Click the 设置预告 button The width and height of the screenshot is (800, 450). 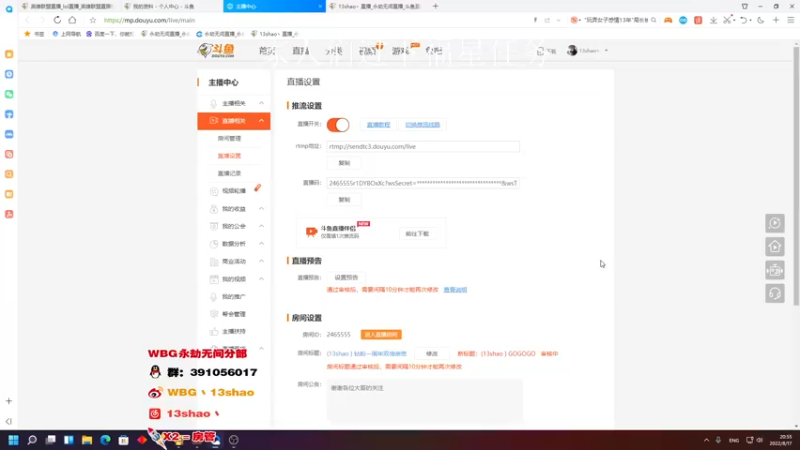[346, 278]
